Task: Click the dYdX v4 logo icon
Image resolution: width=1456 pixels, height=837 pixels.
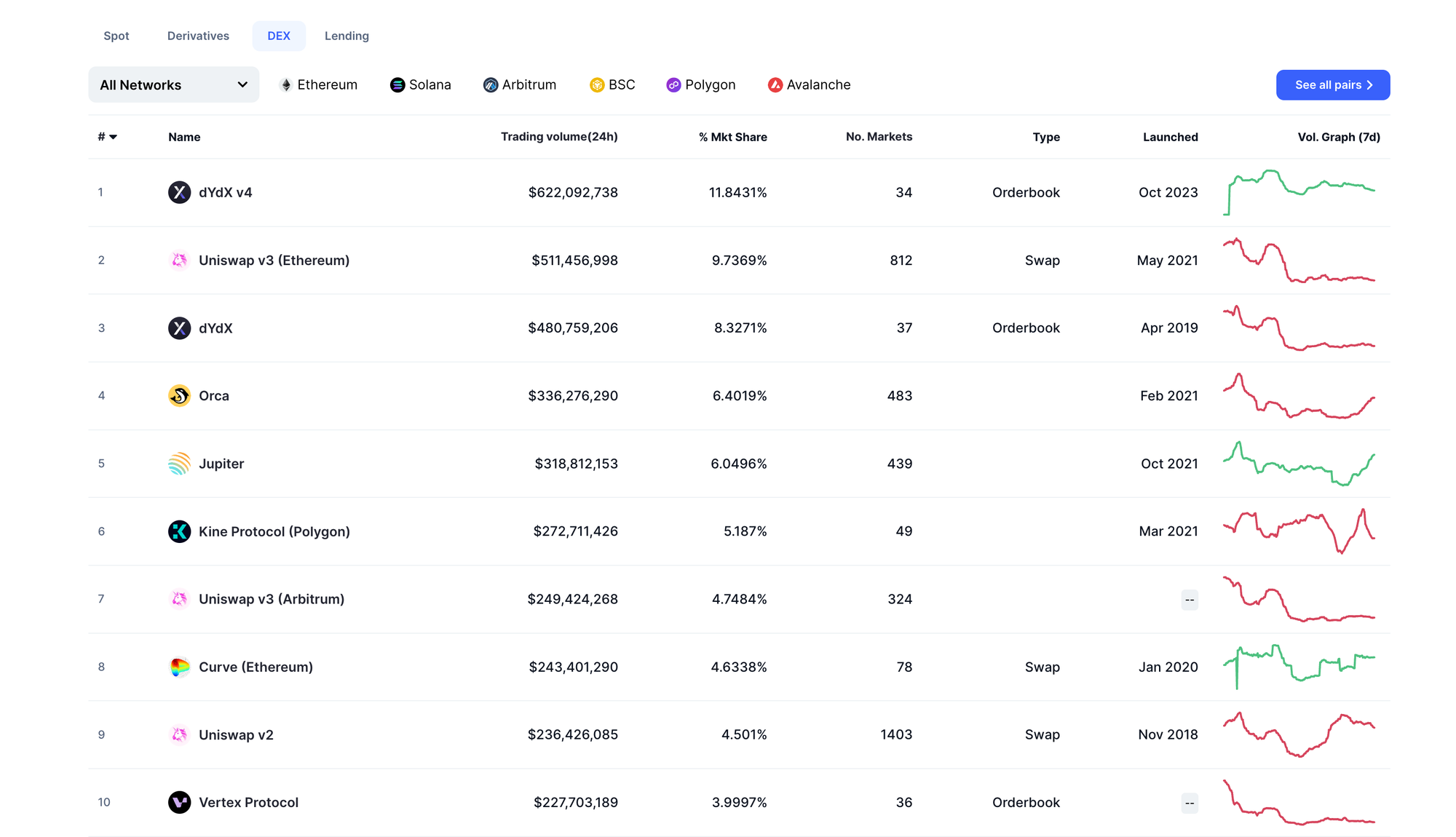Action: pyautogui.click(x=179, y=192)
